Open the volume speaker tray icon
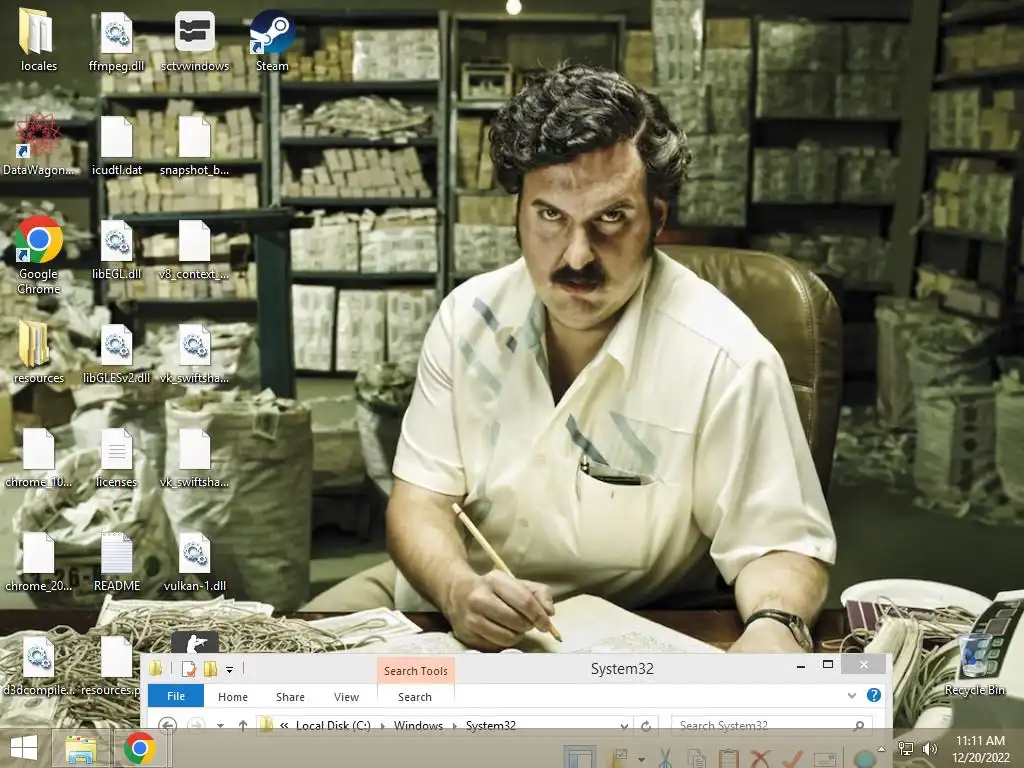1024x768 pixels. pyautogui.click(x=929, y=748)
